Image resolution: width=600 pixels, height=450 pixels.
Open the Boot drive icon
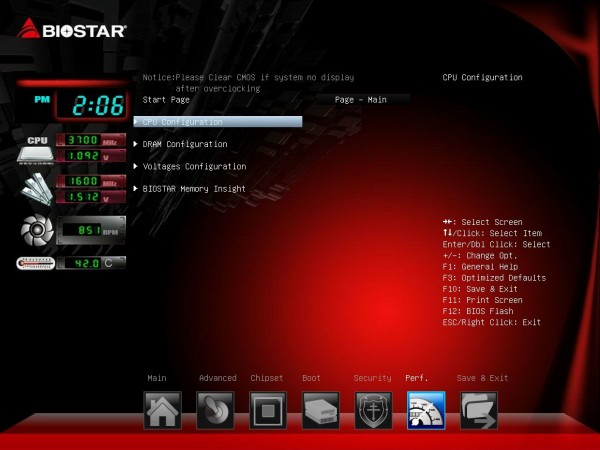[x=321, y=411]
